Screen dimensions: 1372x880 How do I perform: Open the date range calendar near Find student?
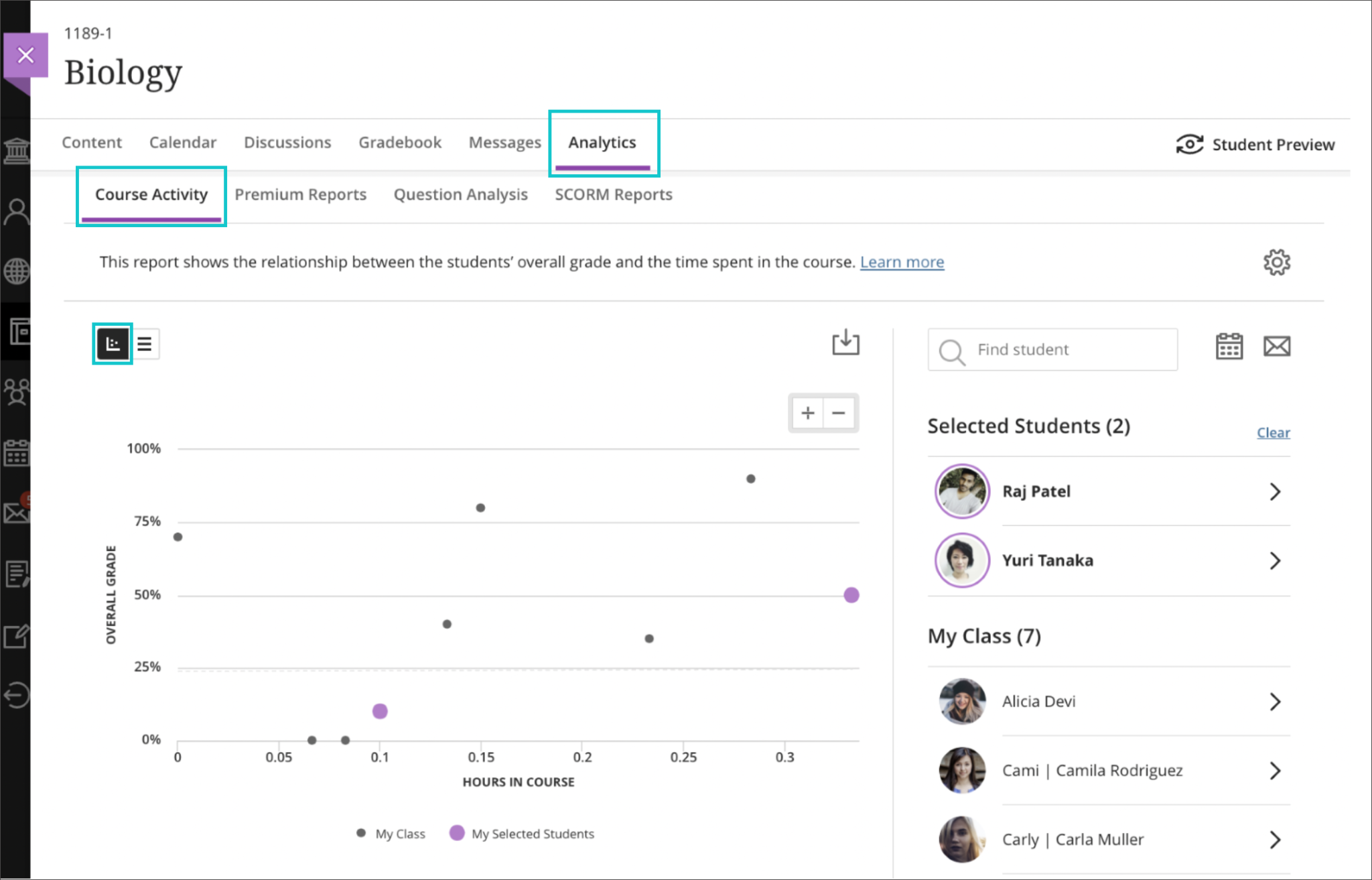1229,347
